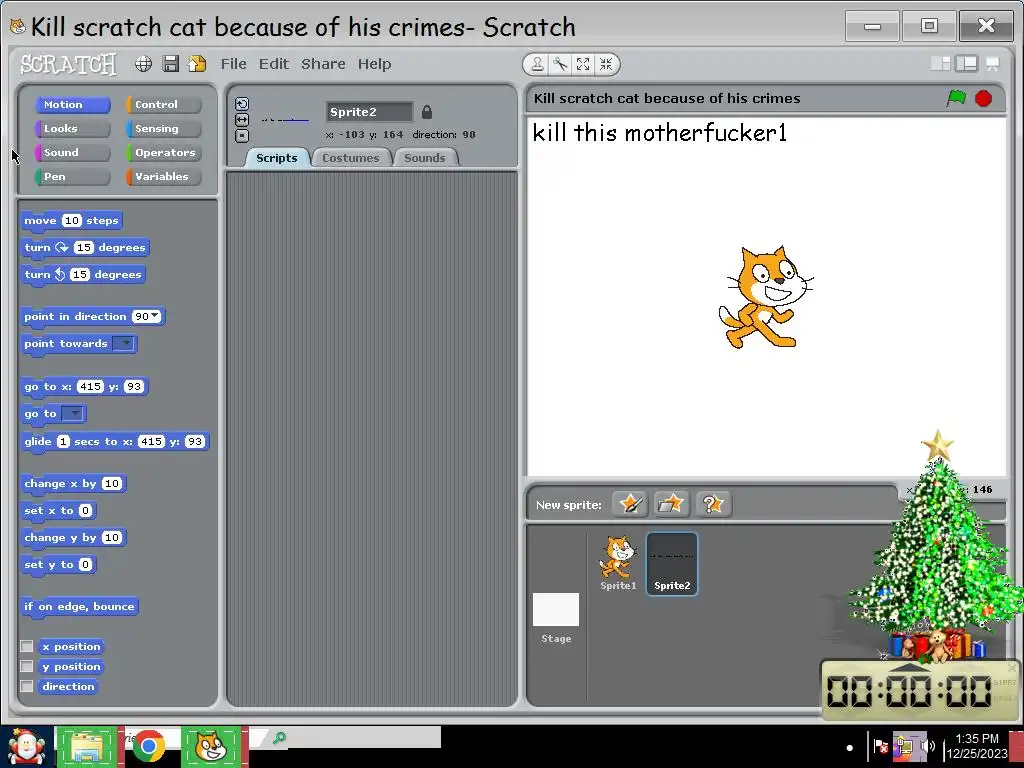This screenshot has height=768, width=1024.
Task: Click the Sprite2 name field
Action: 370,112
